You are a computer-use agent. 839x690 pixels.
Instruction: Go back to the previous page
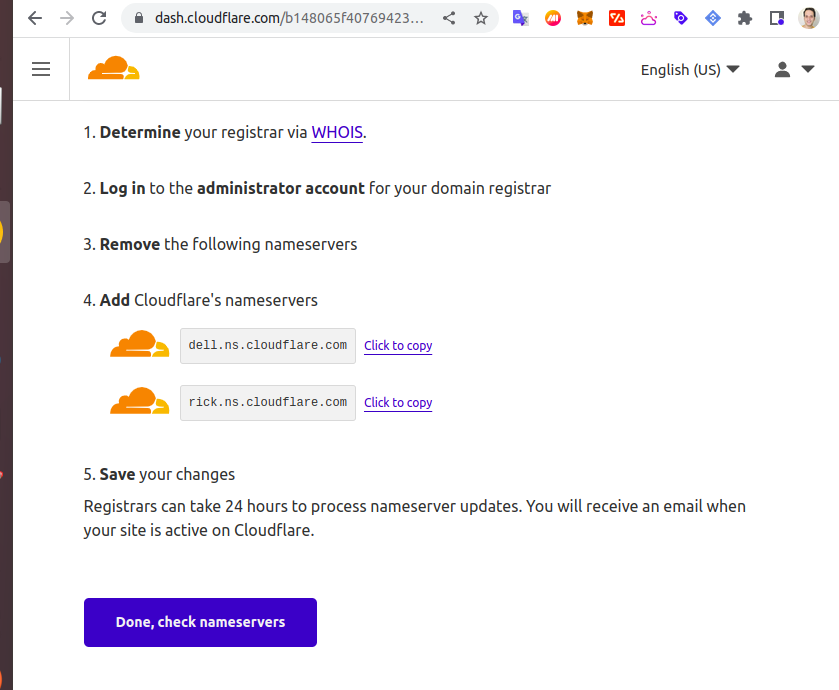tap(35, 18)
